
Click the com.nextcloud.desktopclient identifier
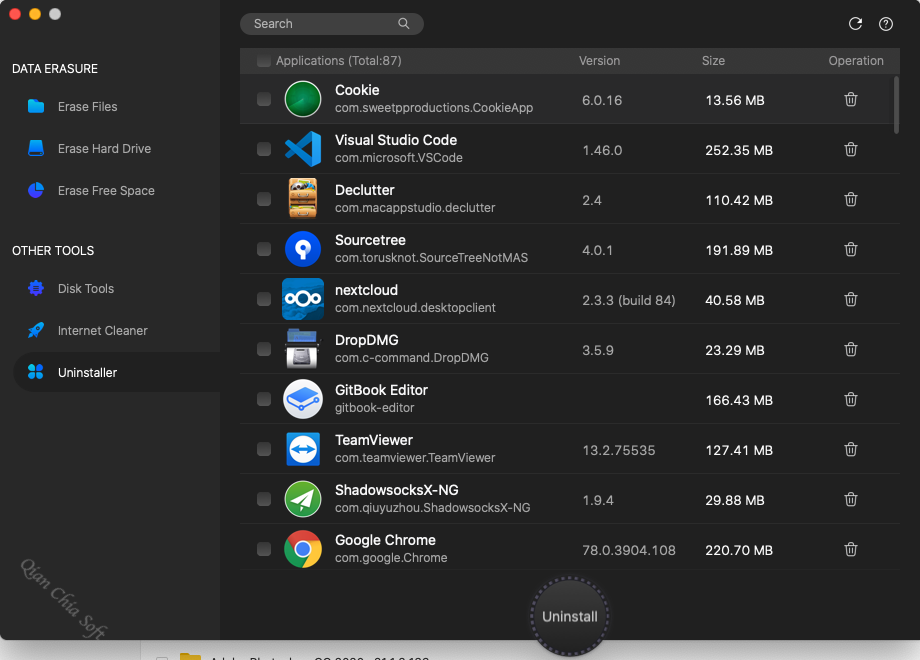coord(415,307)
